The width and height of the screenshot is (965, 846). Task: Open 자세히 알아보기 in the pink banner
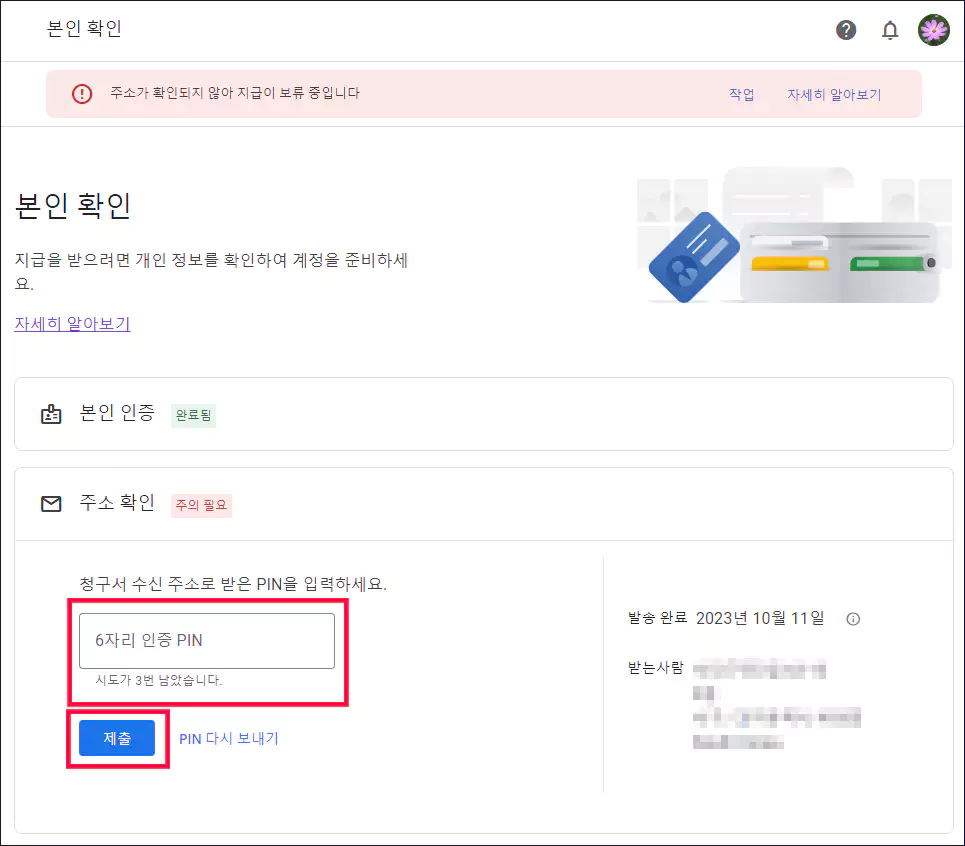[x=835, y=93]
